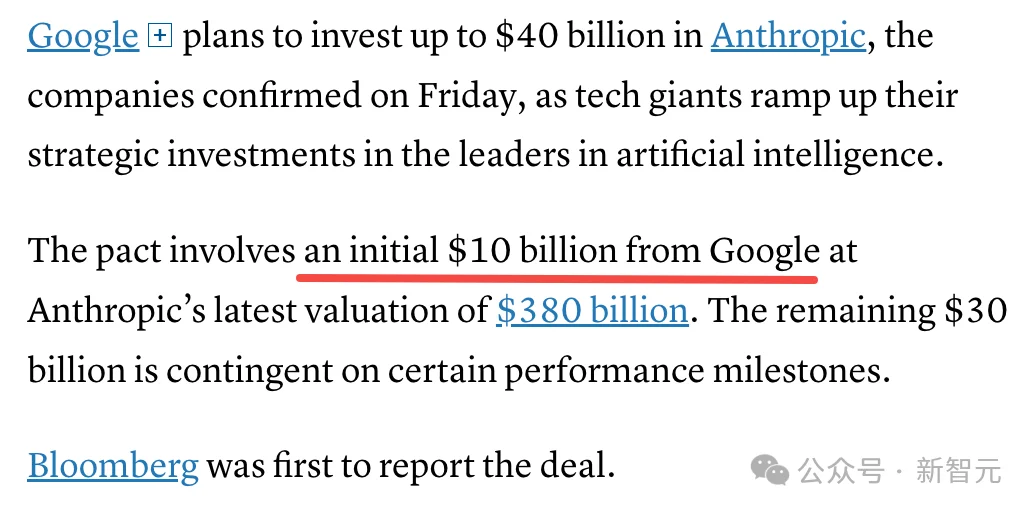Open the Google link
Image resolution: width=1034 pixels, height=512 pixels.
click(83, 37)
